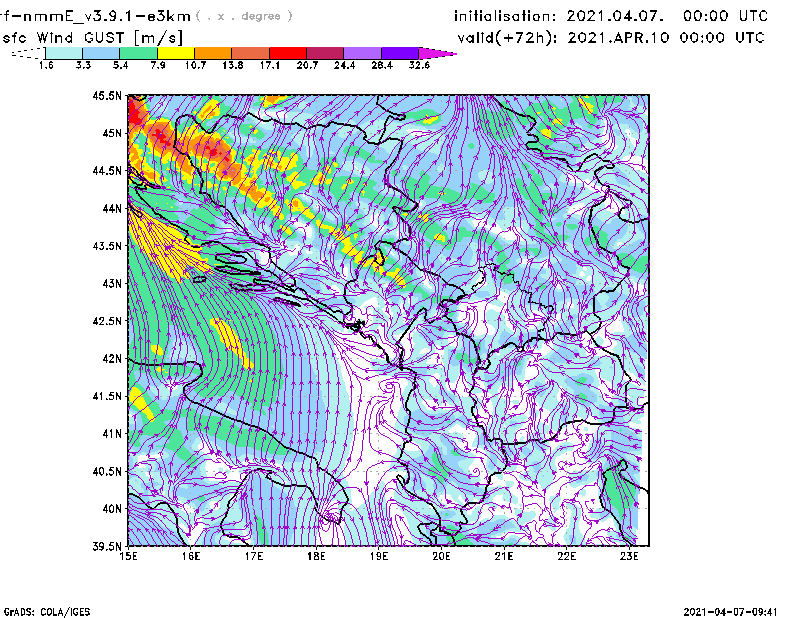Screen dimensions: 800x618
Task: Click the "20.7" legend value
Action: pos(307,65)
